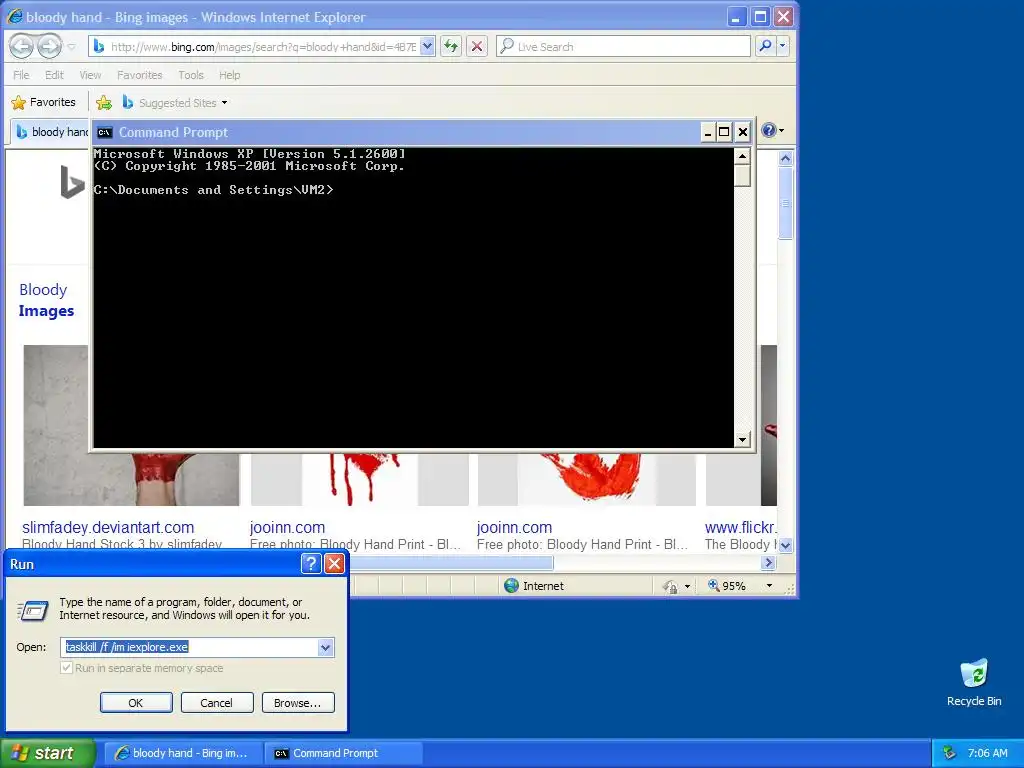Click the IE page vertical scrollbar up arrow
This screenshot has width=1024, height=768.
point(786,158)
